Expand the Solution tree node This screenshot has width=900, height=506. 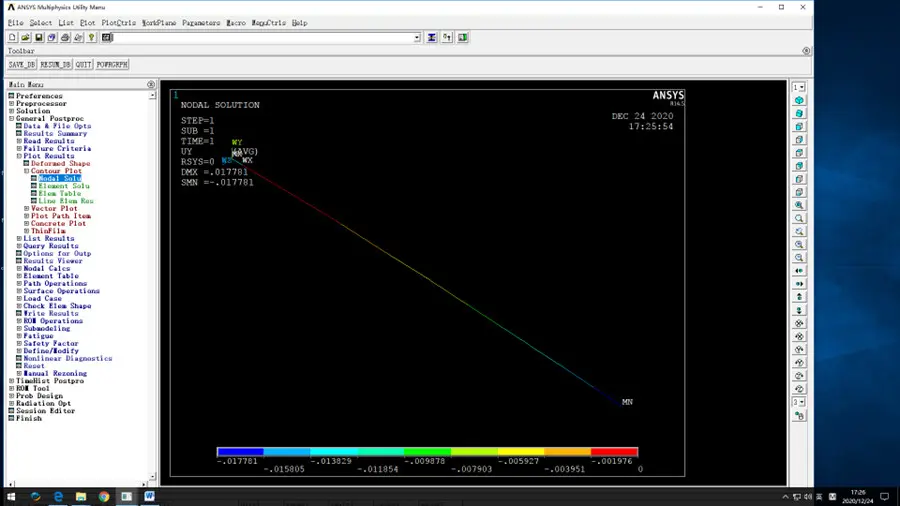click(x=11, y=111)
